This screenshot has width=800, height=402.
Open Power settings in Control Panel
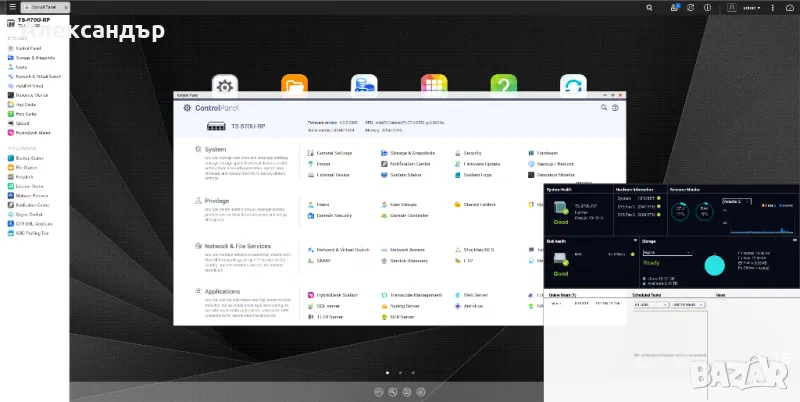pyautogui.click(x=319, y=164)
